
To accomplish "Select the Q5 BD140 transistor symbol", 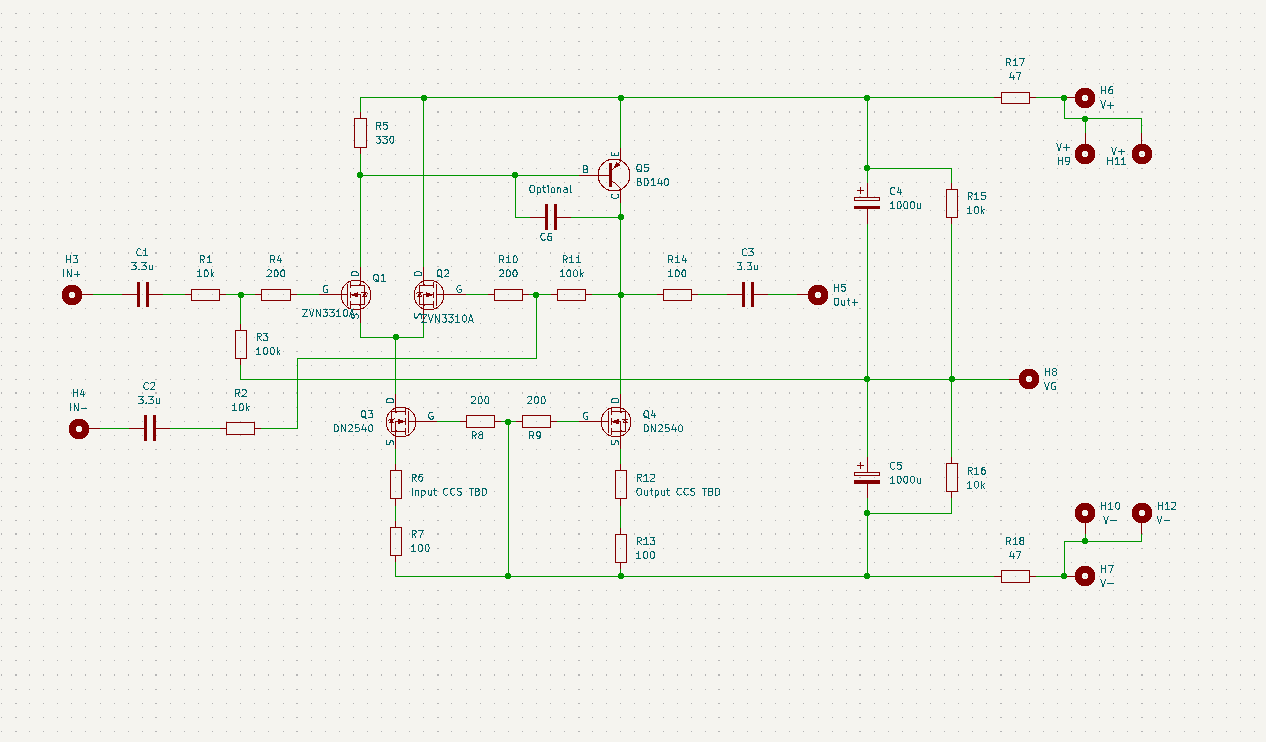I will tap(613, 174).
